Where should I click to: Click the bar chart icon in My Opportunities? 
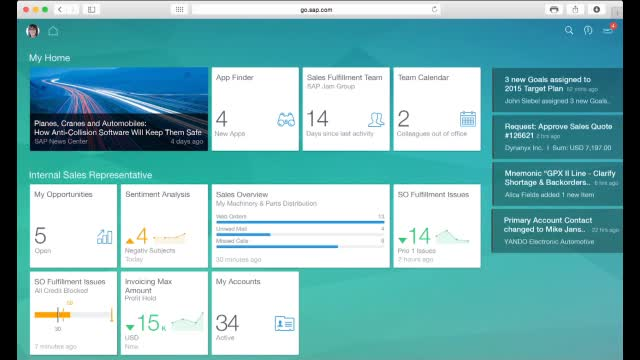pos(104,237)
